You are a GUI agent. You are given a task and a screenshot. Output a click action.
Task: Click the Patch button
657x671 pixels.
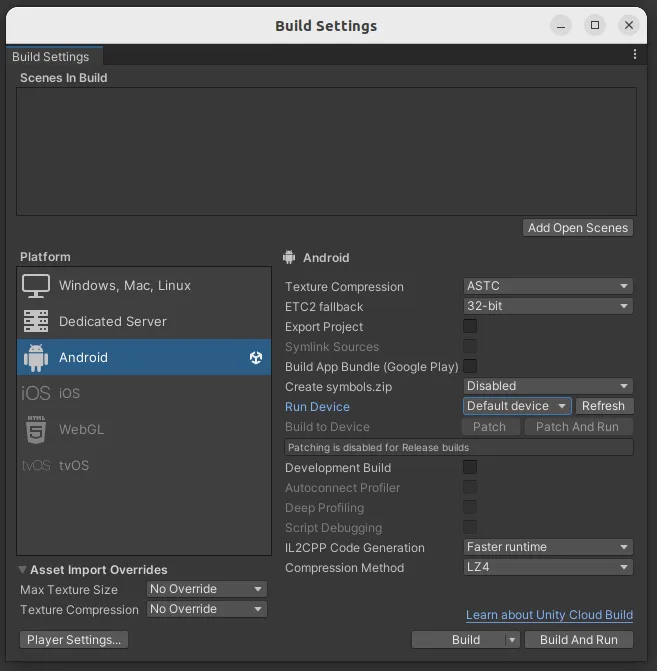point(490,427)
